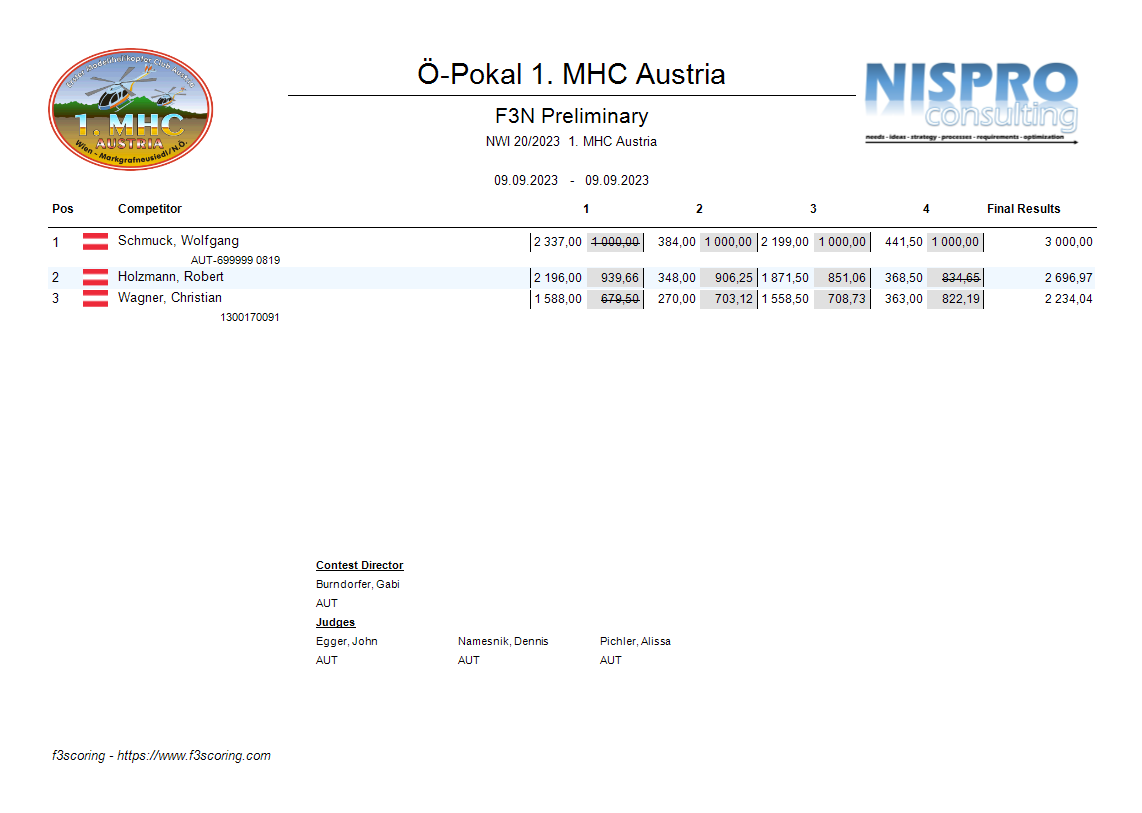
Task: Click the F3N Preliminary subtitle
Action: pos(571,116)
